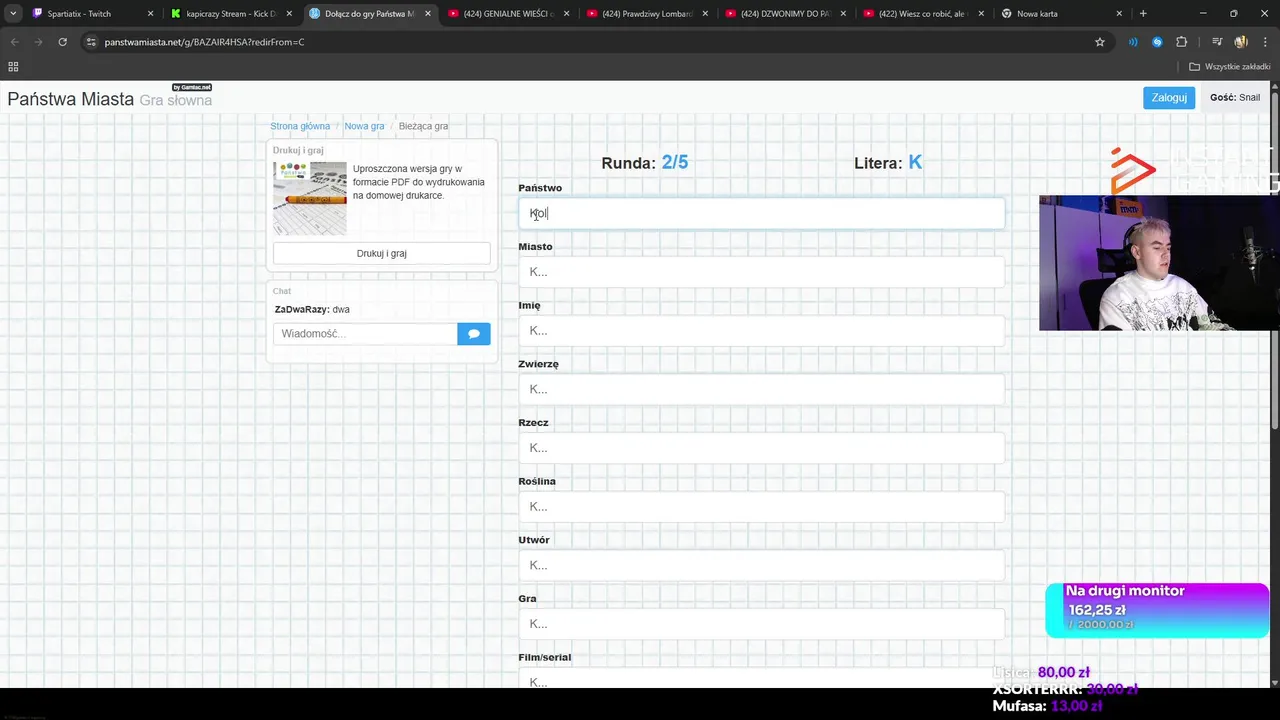The width and height of the screenshot is (1280, 720).
Task: Focus the Państwo input field
Action: [761, 213]
